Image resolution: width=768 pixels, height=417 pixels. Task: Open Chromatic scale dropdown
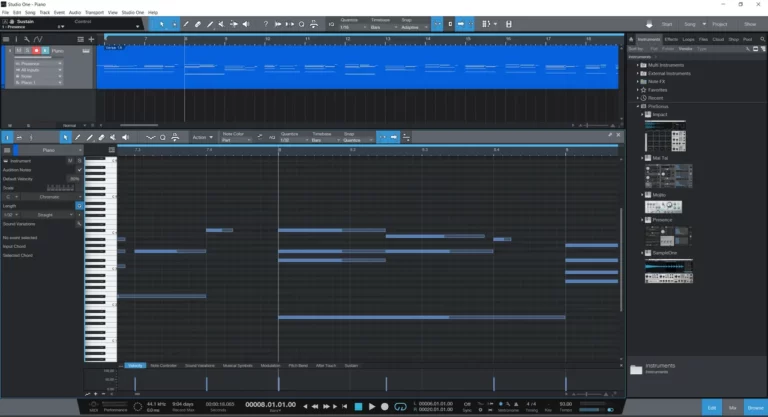click(x=53, y=197)
